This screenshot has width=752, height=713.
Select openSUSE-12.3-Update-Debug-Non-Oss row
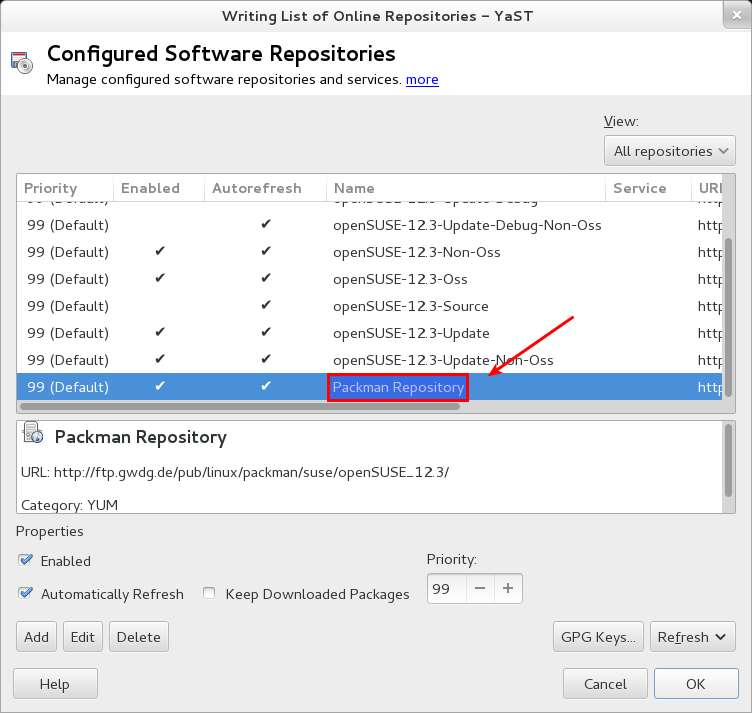(x=369, y=225)
